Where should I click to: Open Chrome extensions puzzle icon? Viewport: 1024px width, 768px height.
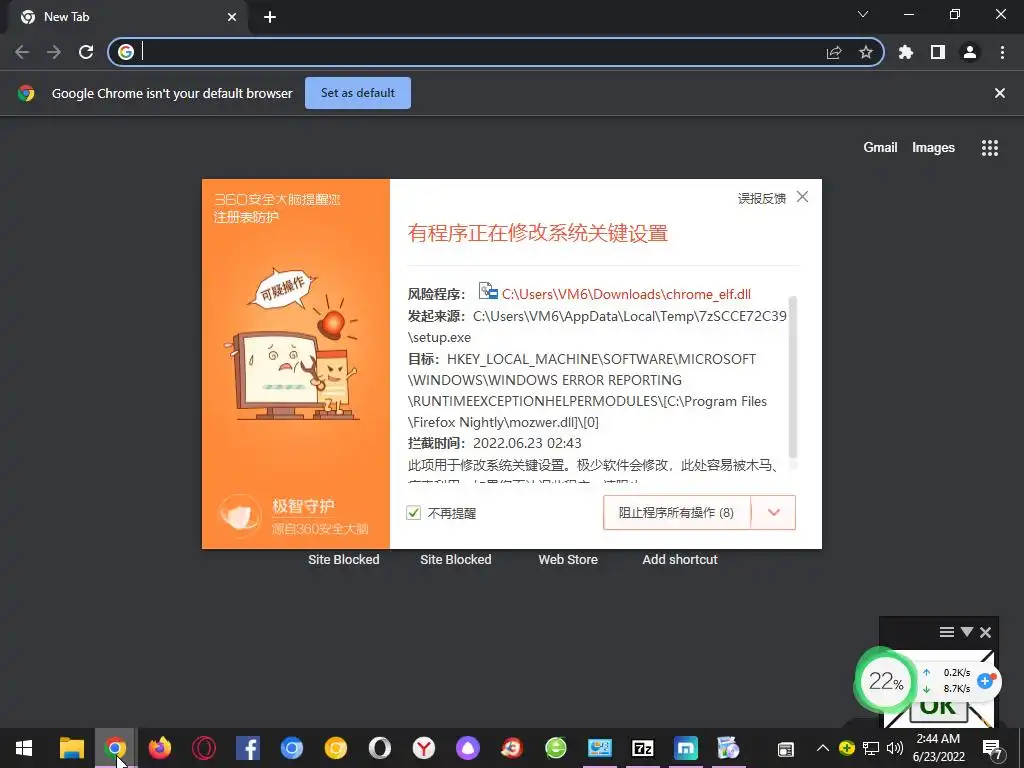click(906, 52)
